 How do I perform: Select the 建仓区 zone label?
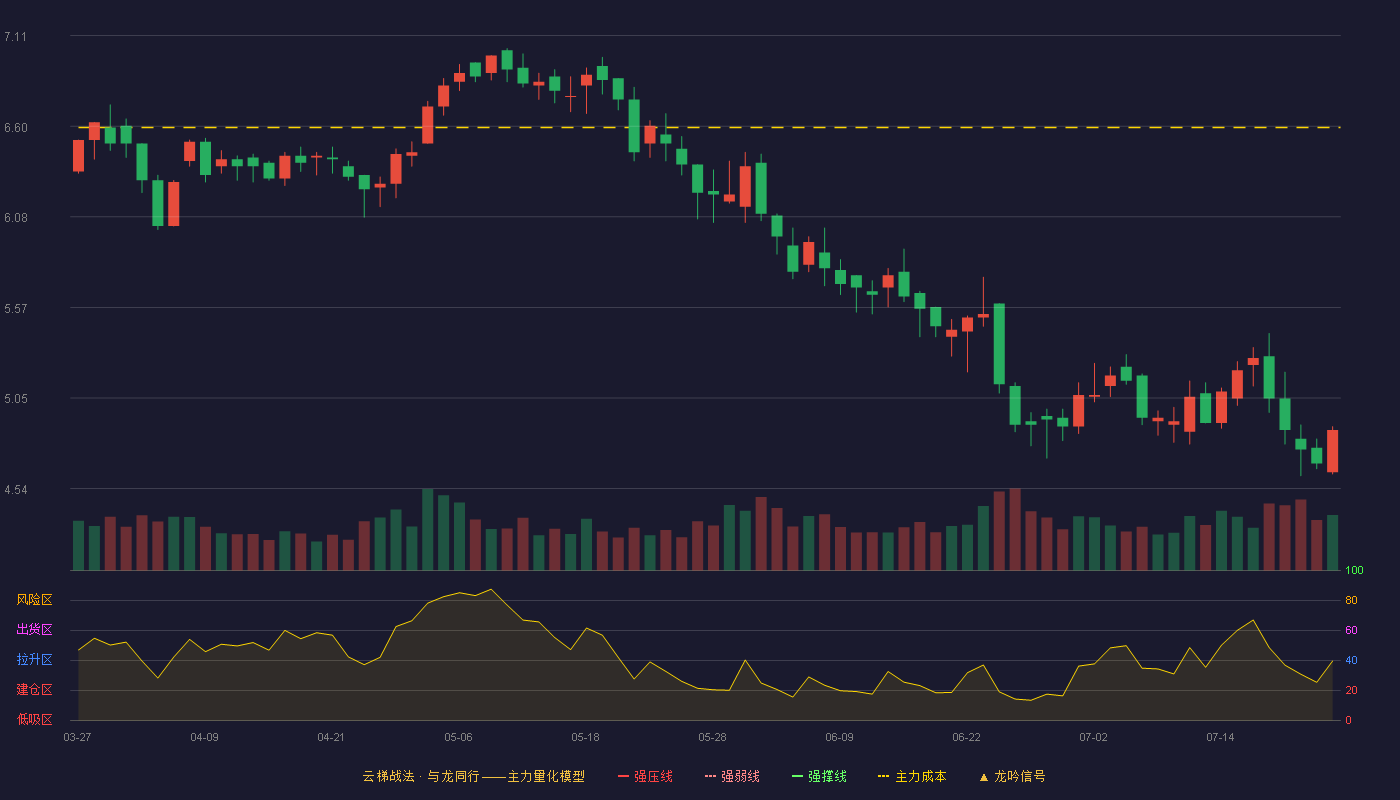coord(34,690)
